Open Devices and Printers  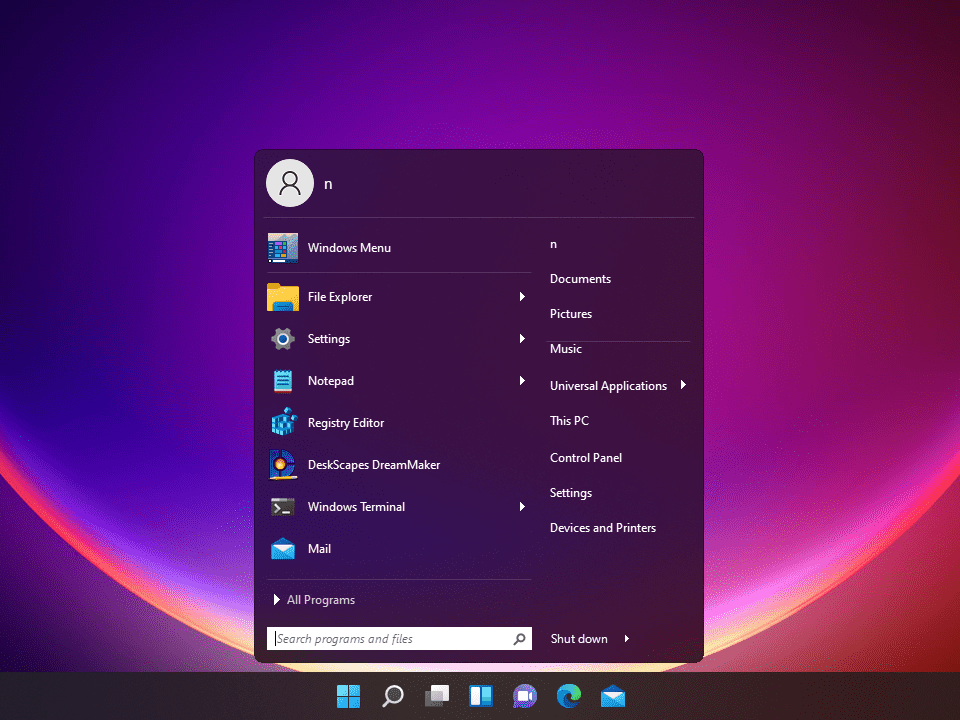603,527
